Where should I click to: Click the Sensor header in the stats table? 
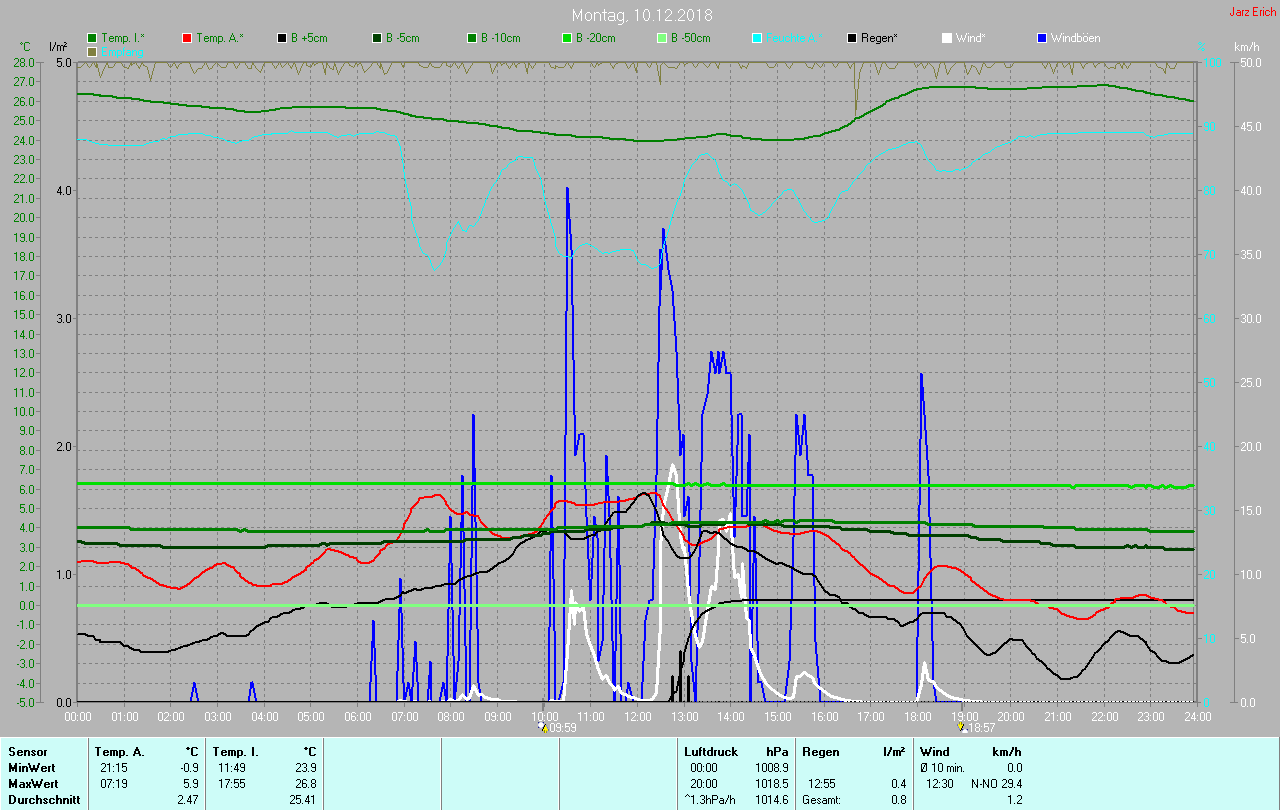coord(27,751)
